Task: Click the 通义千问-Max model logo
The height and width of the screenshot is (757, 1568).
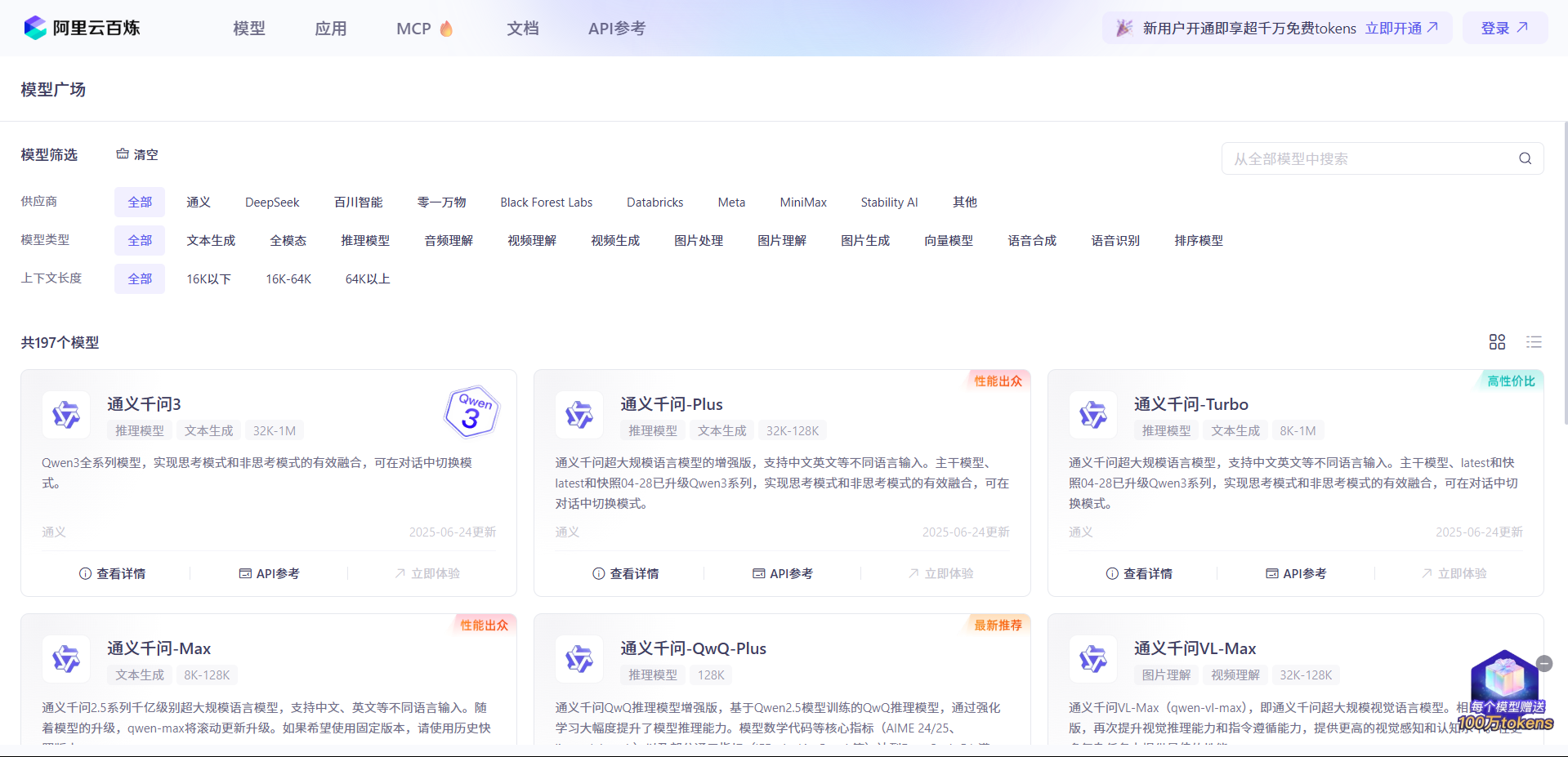Action: coord(66,659)
